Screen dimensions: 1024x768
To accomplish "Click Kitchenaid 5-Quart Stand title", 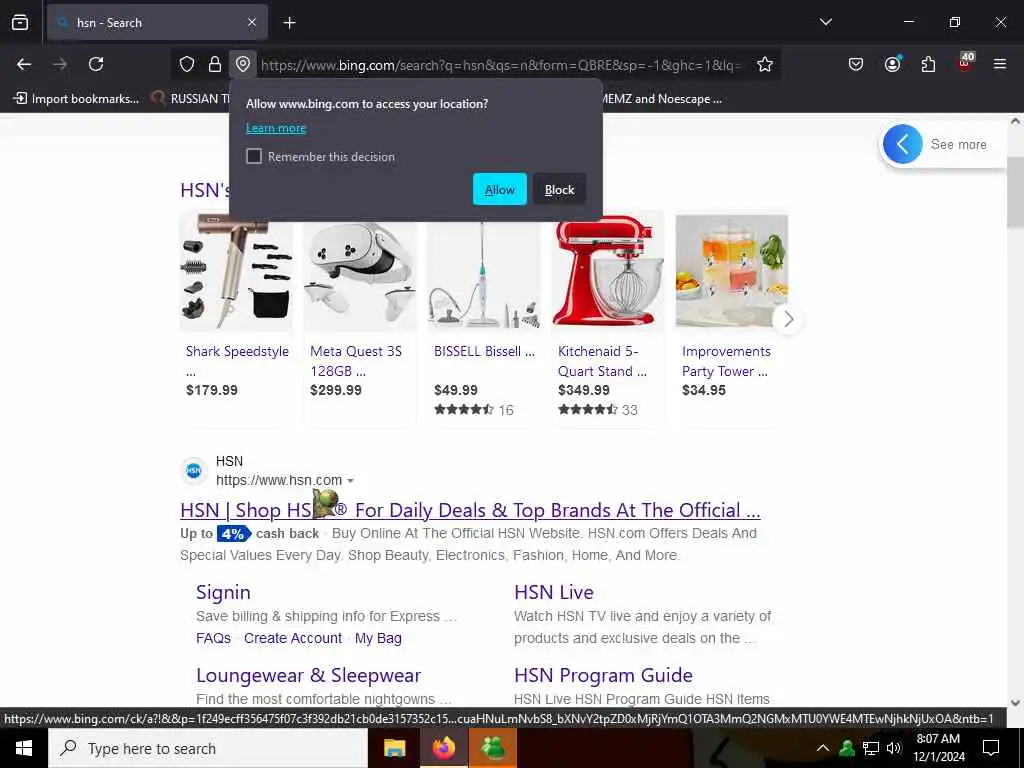I will click(x=602, y=361).
